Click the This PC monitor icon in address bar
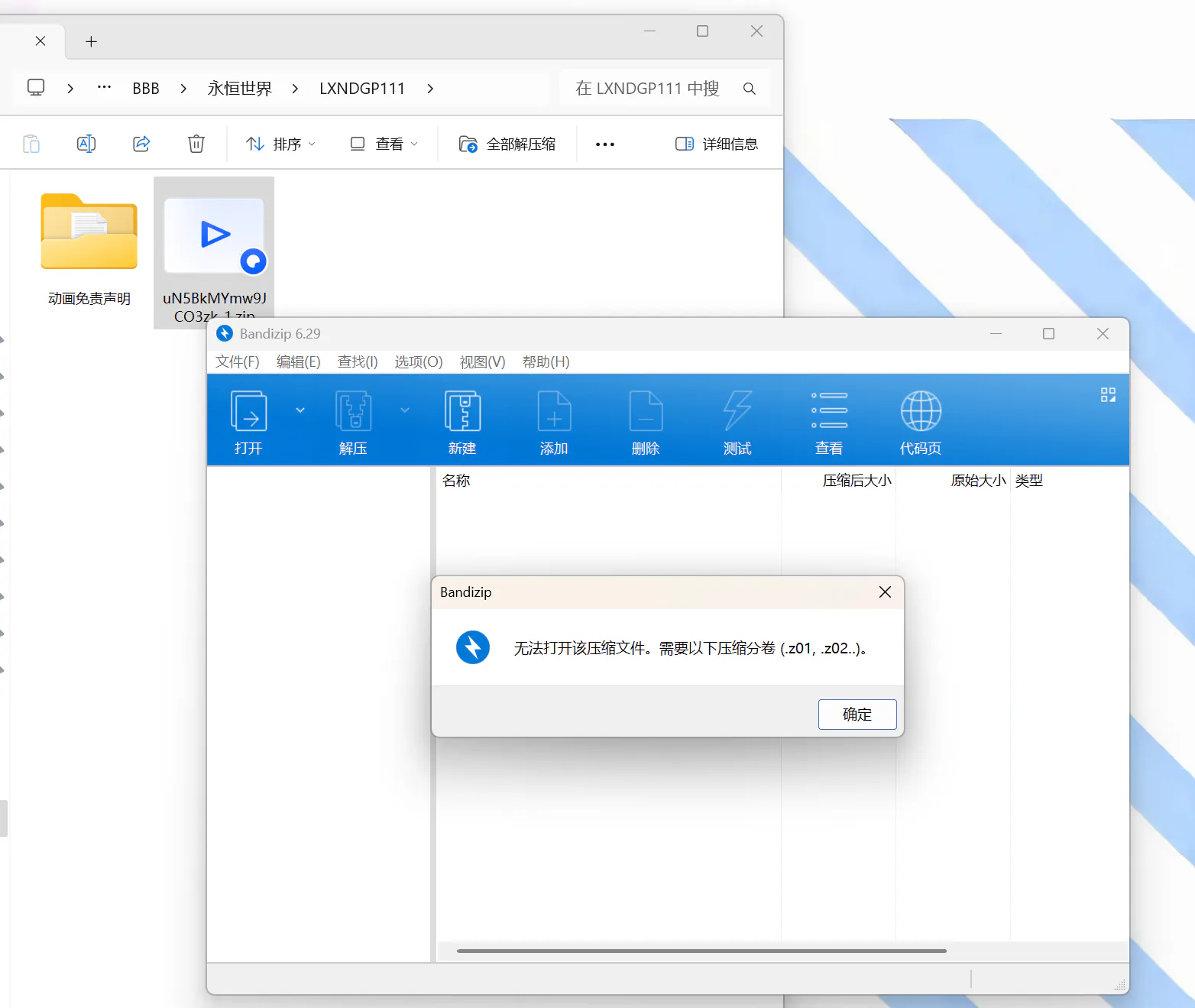 (x=36, y=88)
